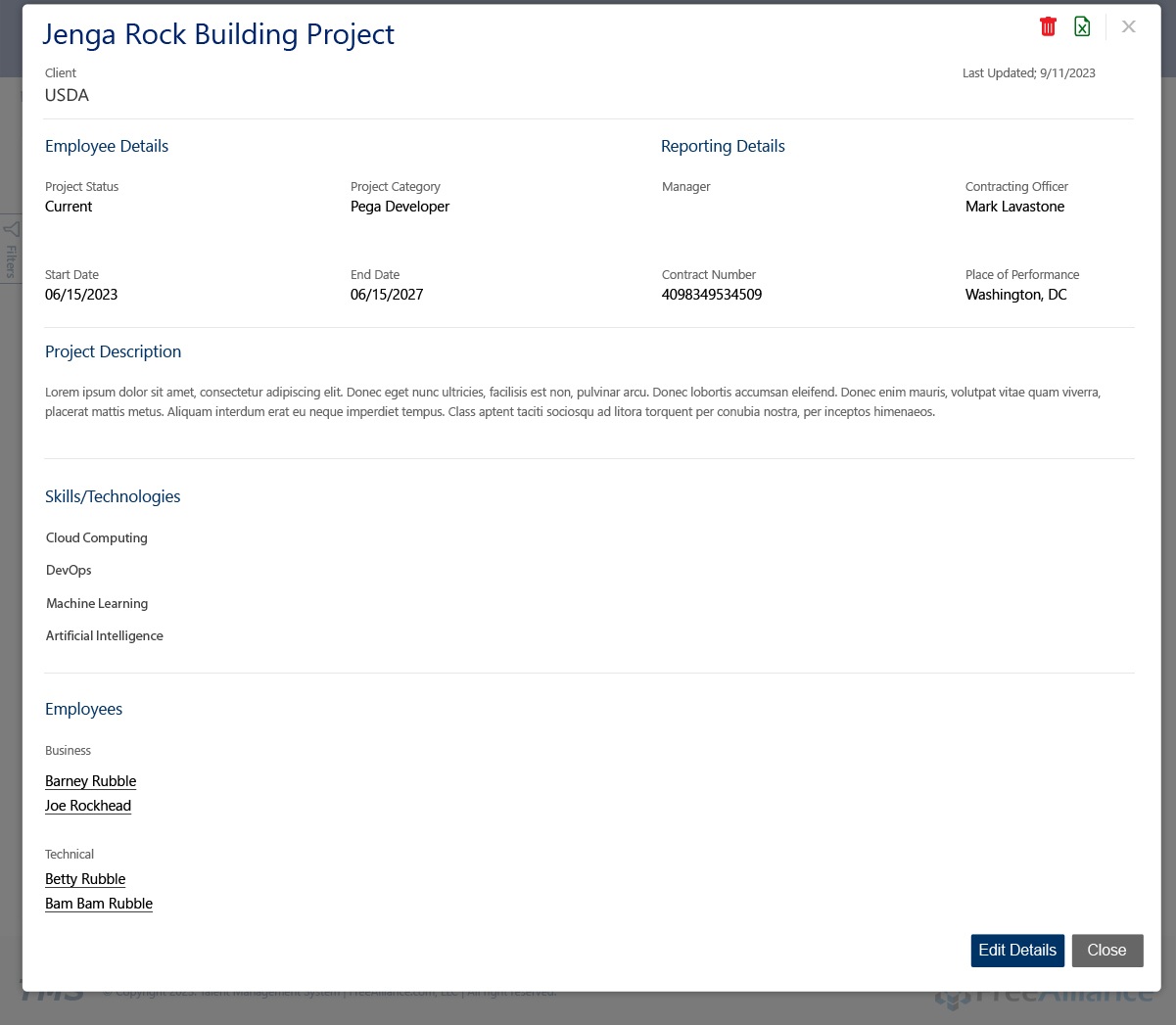Image resolution: width=1176 pixels, height=1025 pixels.
Task: Click contracting officer Mark Lavastone
Action: (1014, 207)
